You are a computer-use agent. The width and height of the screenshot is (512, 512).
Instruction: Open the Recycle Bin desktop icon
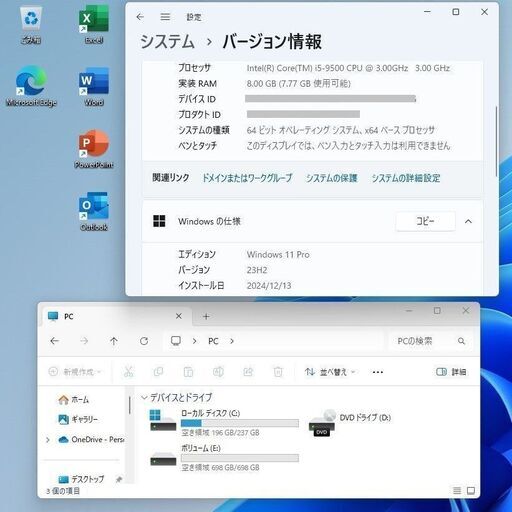click(31, 26)
